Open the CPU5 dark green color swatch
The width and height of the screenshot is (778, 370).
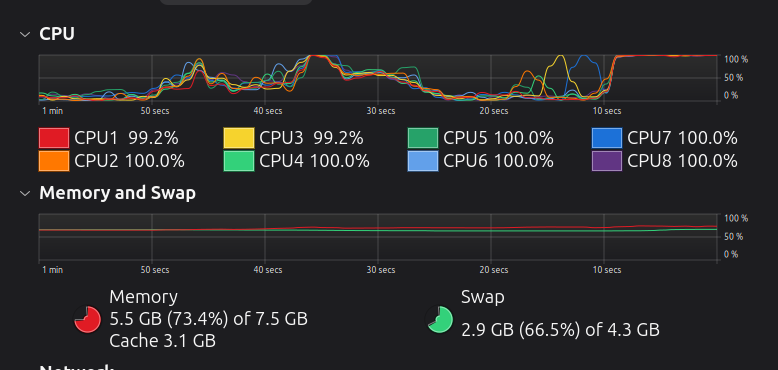[423, 138]
